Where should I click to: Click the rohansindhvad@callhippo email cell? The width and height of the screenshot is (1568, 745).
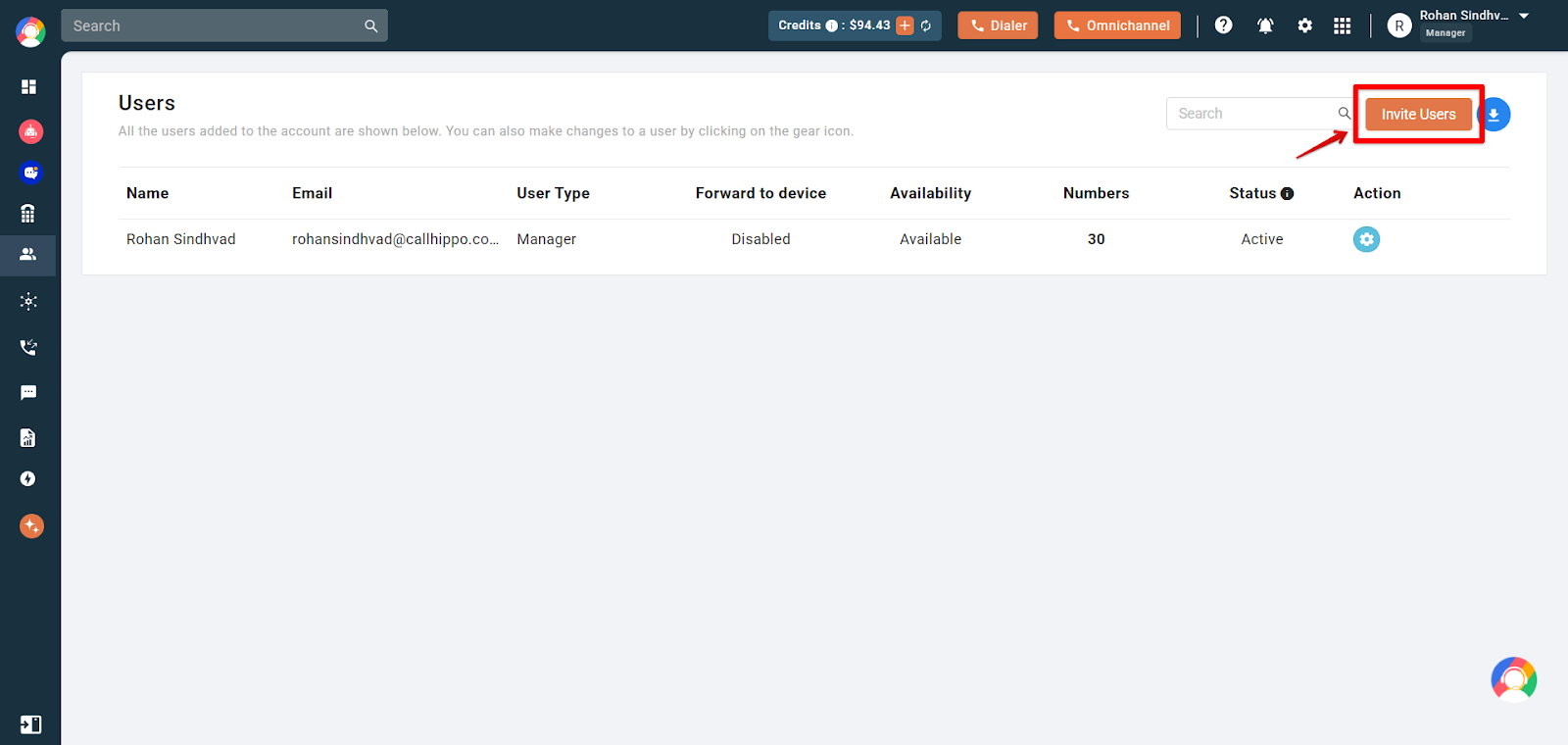pyautogui.click(x=395, y=239)
